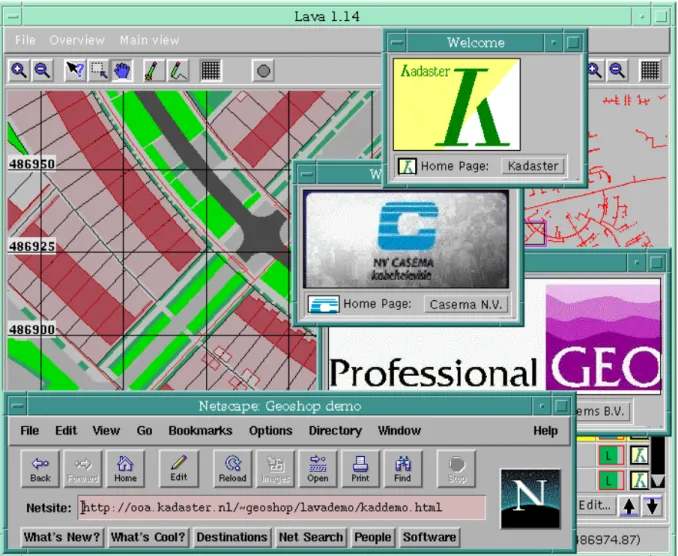The width and height of the screenshot is (678, 556).
Task: Click the gray circle stop button in Lava toolbar
Action: tap(263, 70)
